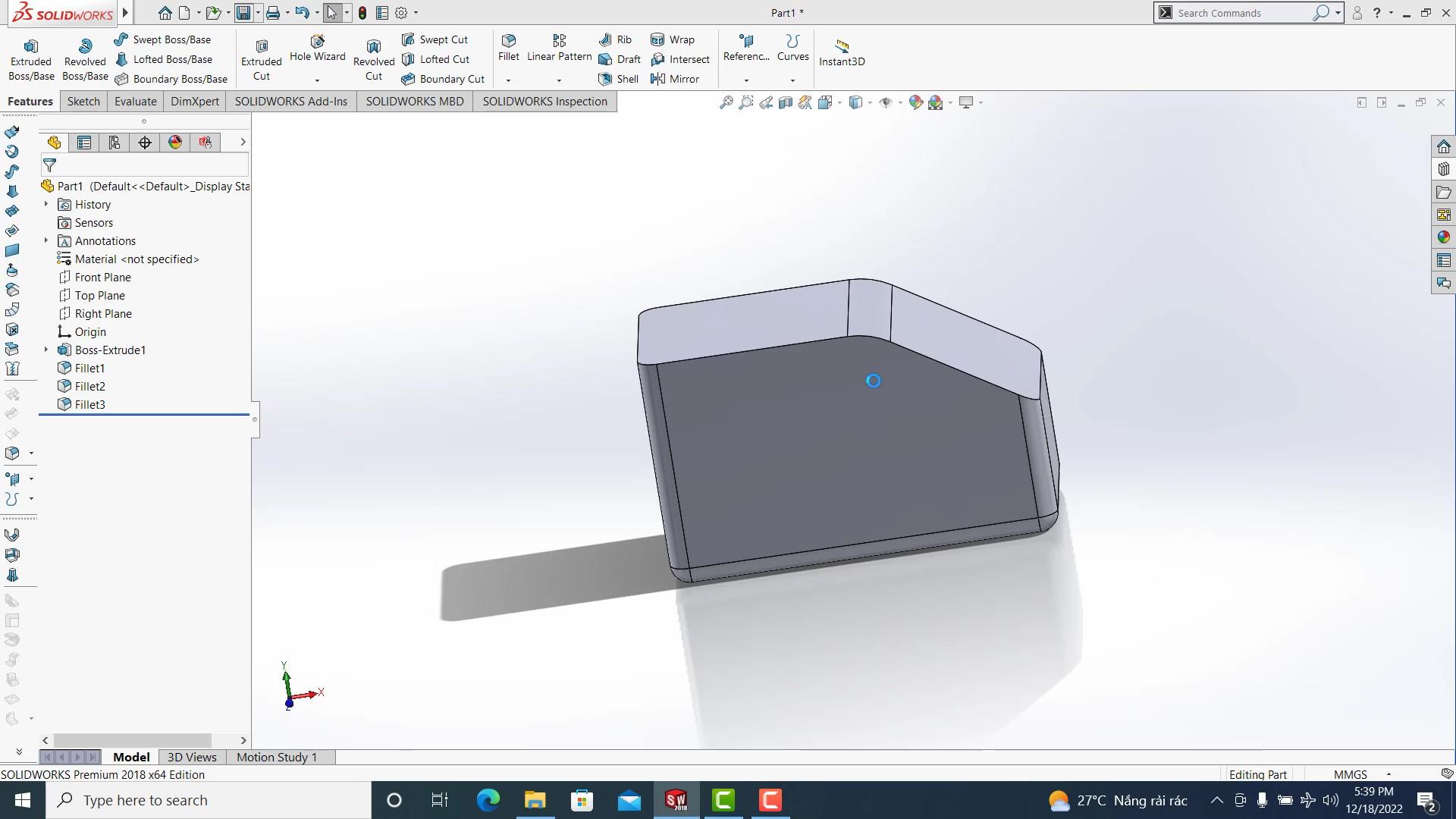Click the Windows Start button
1456x819 pixels.
tap(23, 800)
